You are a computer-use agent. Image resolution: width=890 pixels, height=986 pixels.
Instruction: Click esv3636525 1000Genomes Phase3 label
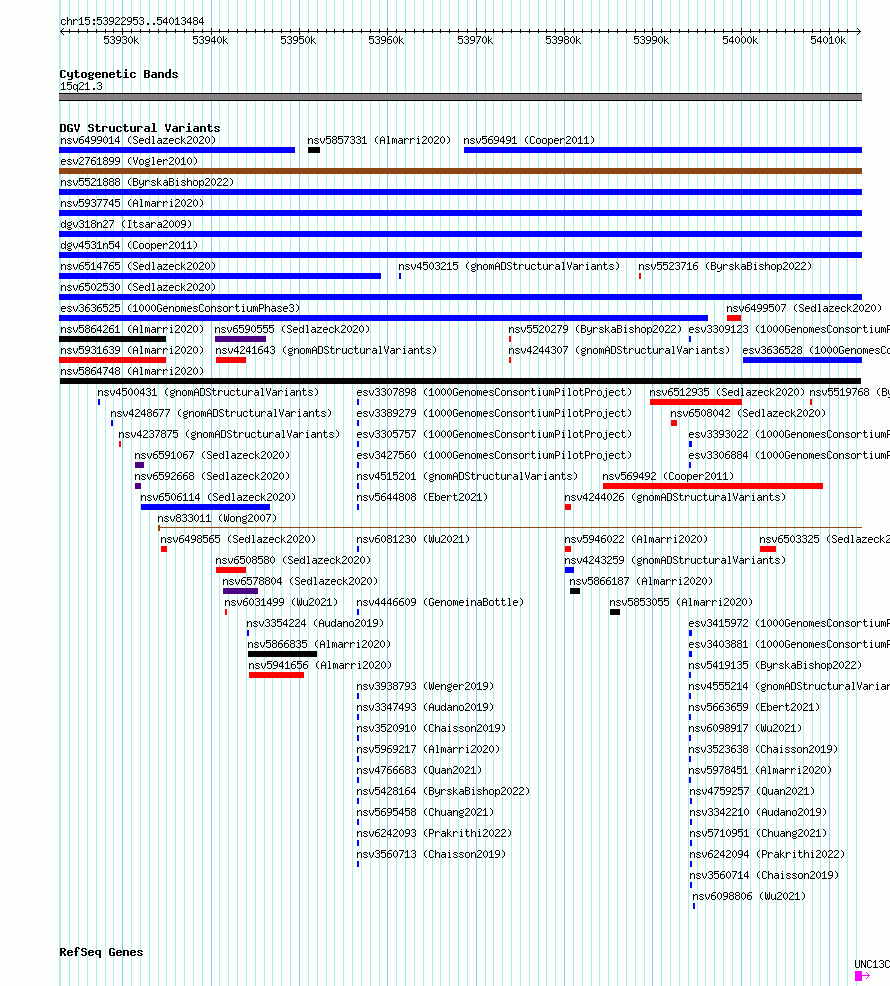(180, 308)
